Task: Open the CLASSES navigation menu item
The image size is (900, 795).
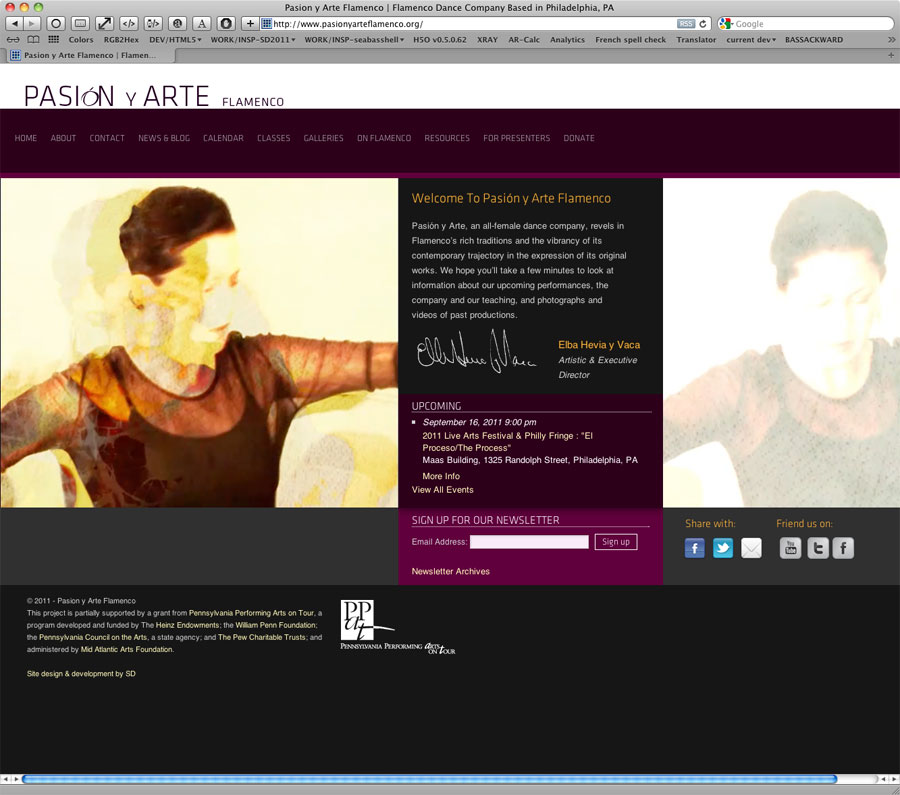Action: coord(273,138)
